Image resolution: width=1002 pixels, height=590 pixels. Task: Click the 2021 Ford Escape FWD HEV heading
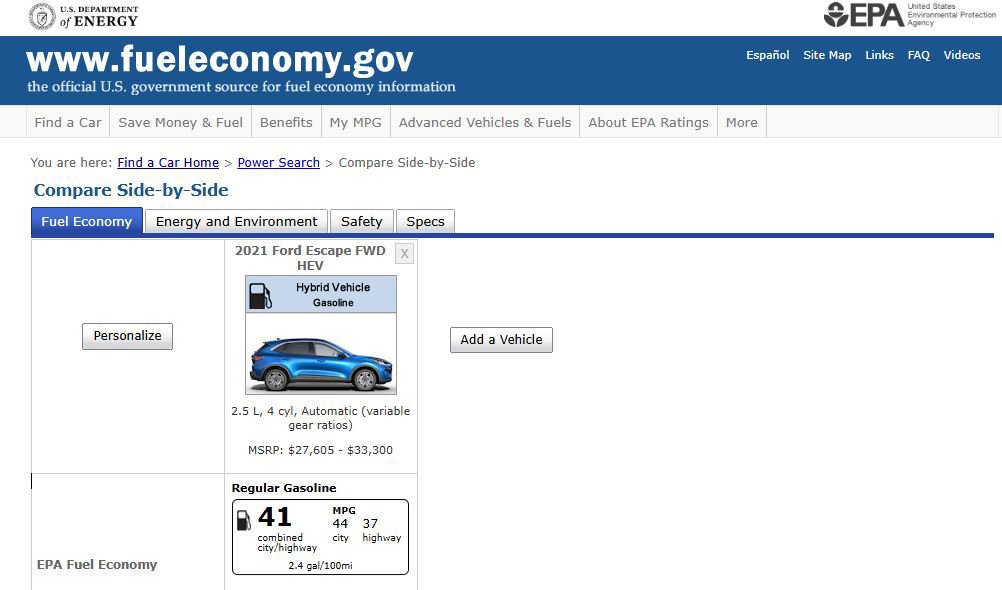[x=310, y=258]
